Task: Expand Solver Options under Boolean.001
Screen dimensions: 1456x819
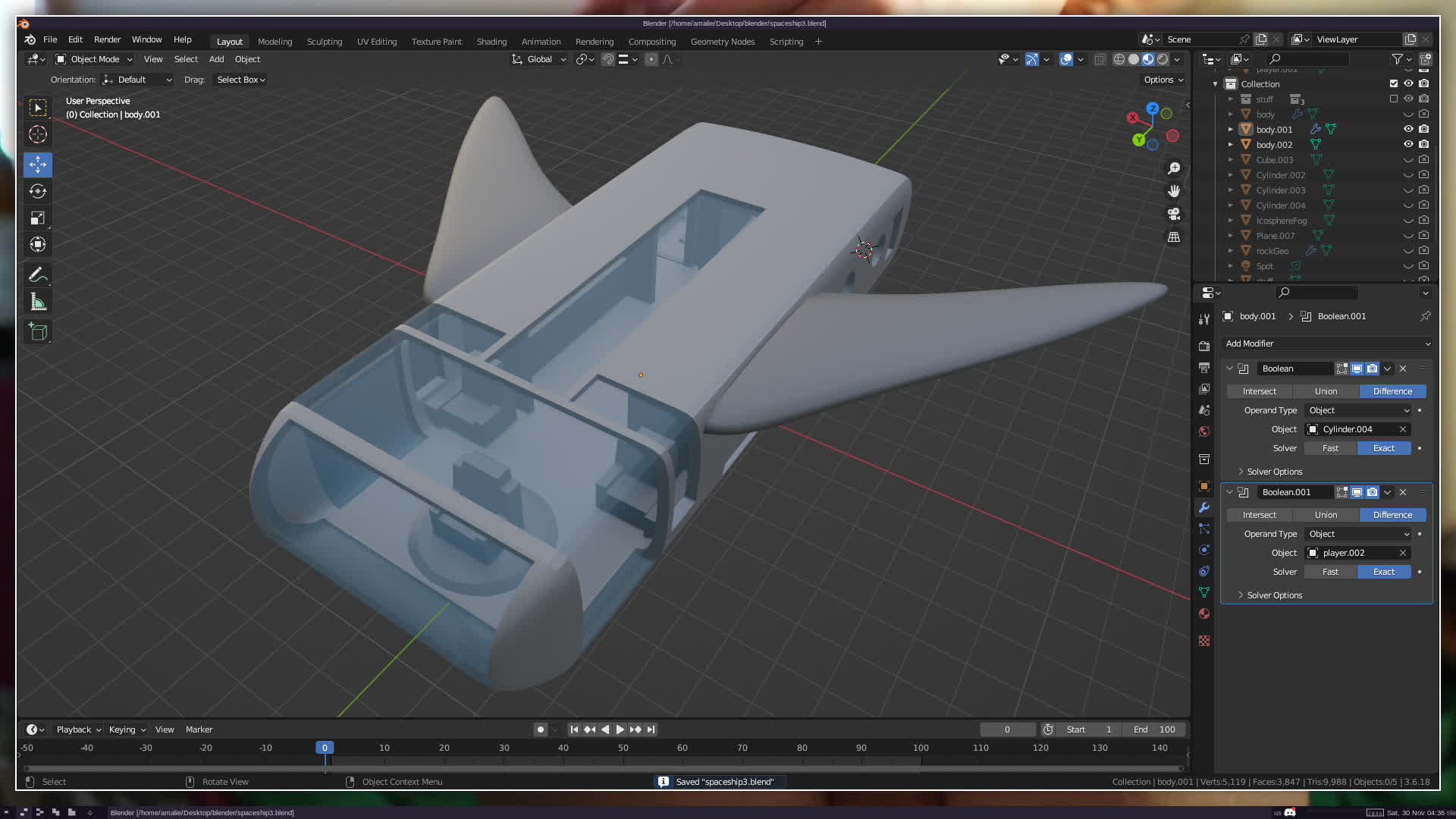Action: pyautogui.click(x=1274, y=595)
